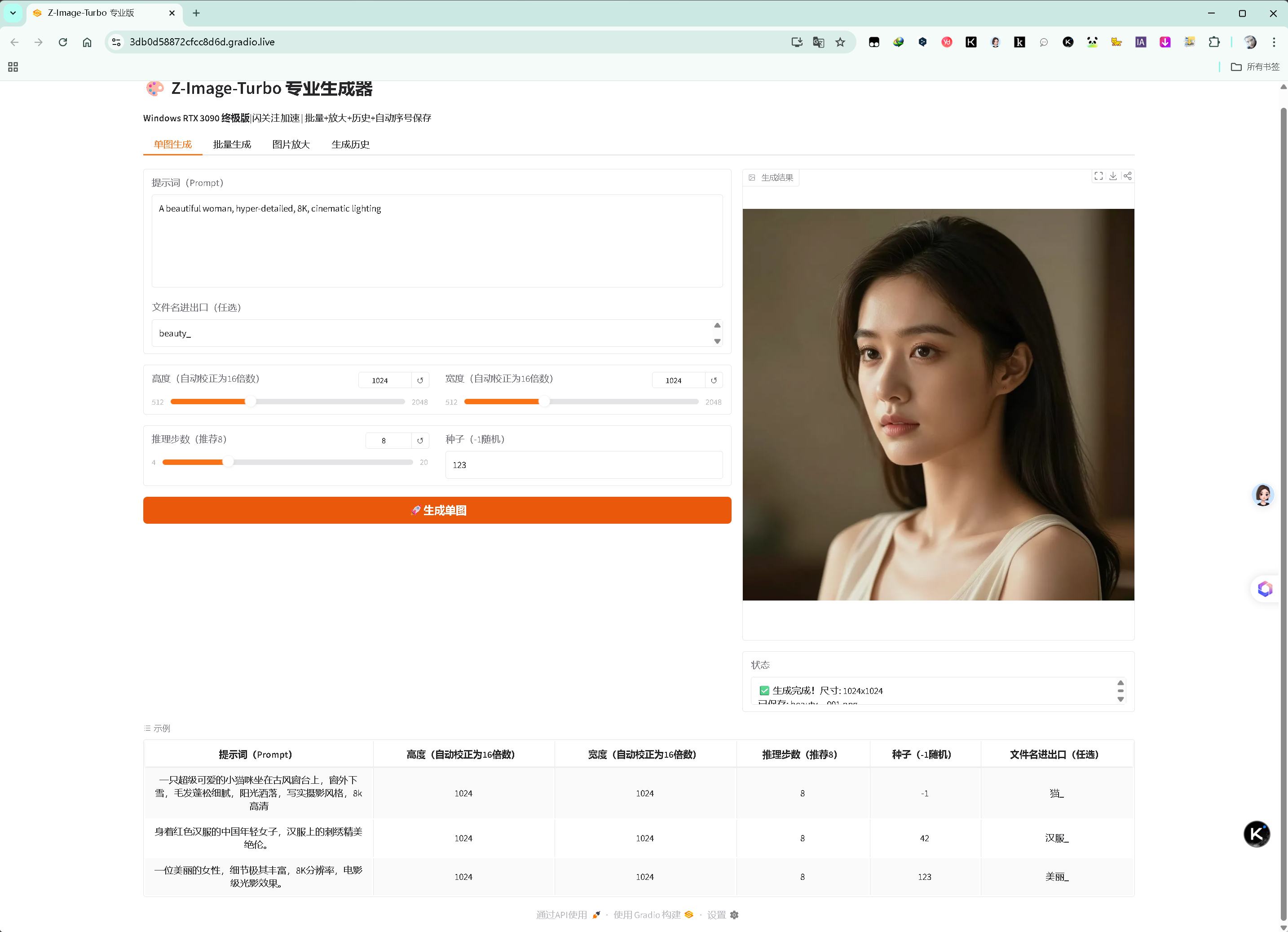Viewport: 1288px width, 932px height.
Task: Switch to 批量生成 tab
Action: [232, 144]
